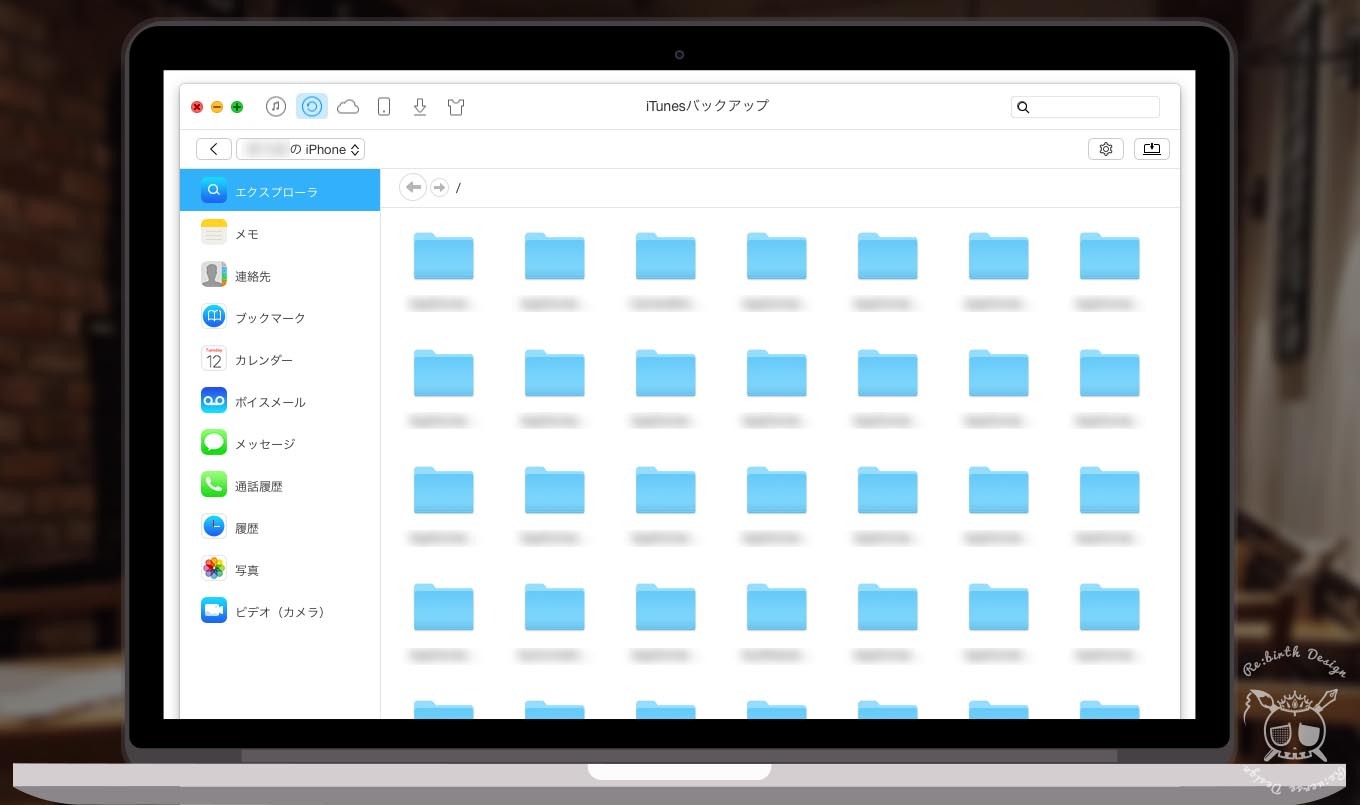Click the T-shirt skin icon
Image resolution: width=1360 pixels, height=805 pixels.
[x=456, y=107]
